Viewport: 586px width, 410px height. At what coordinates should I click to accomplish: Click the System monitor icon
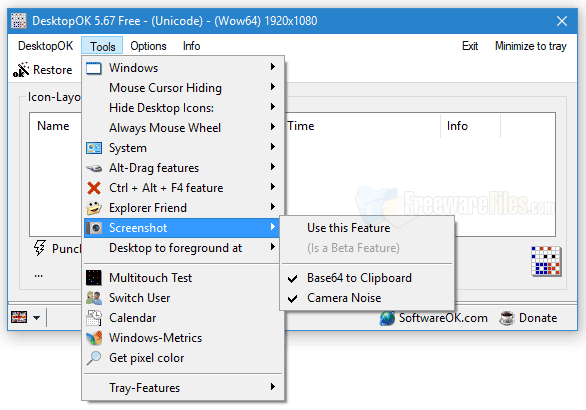click(x=93, y=148)
